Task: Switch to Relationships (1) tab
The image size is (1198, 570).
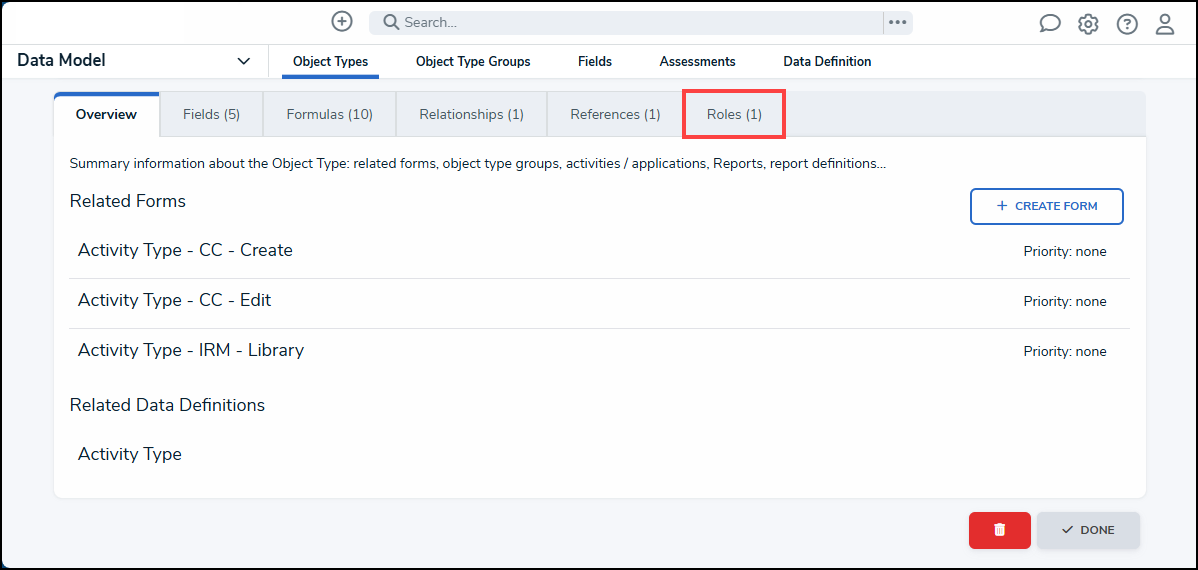Action: click(471, 115)
